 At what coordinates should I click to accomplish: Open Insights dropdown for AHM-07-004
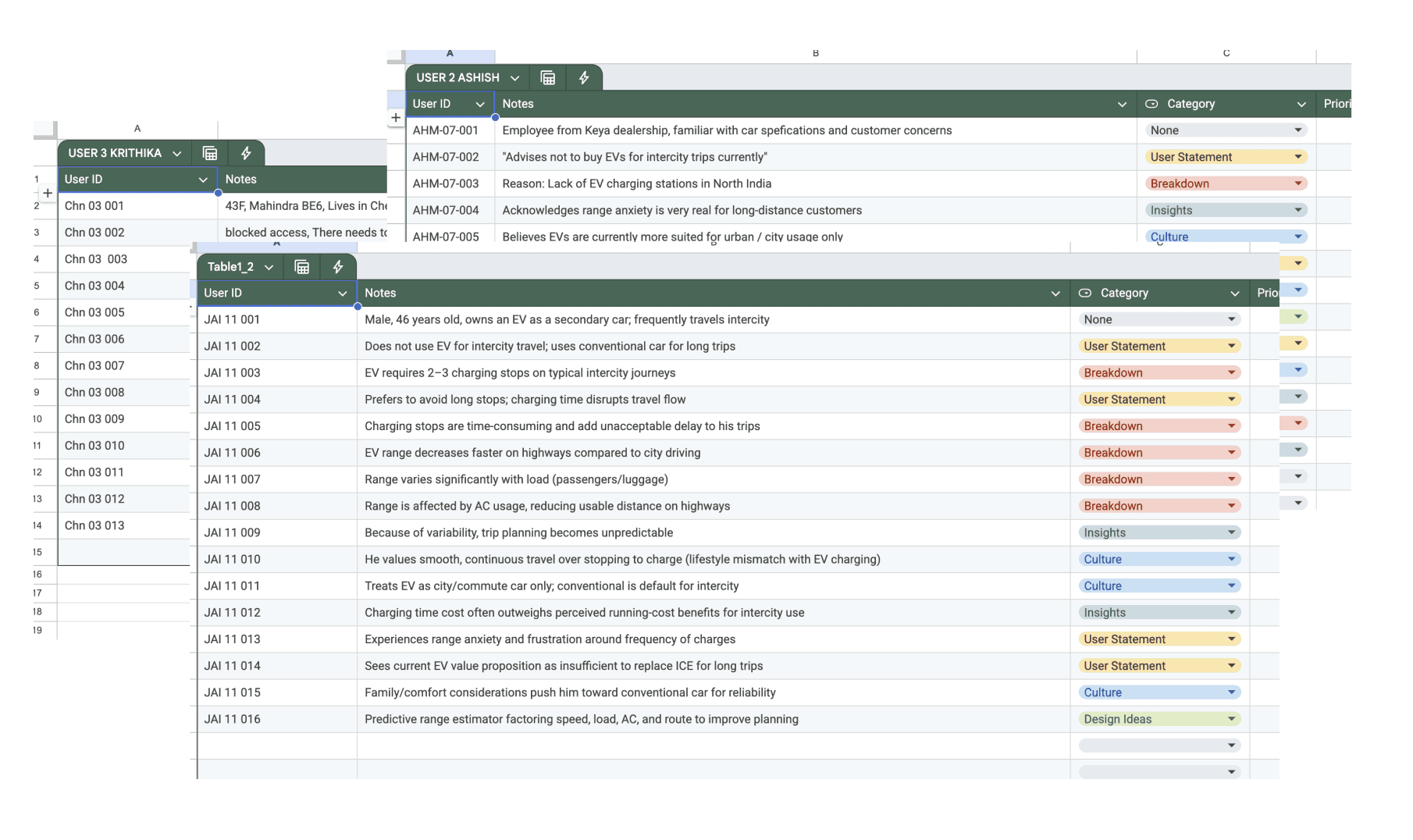click(x=1226, y=210)
